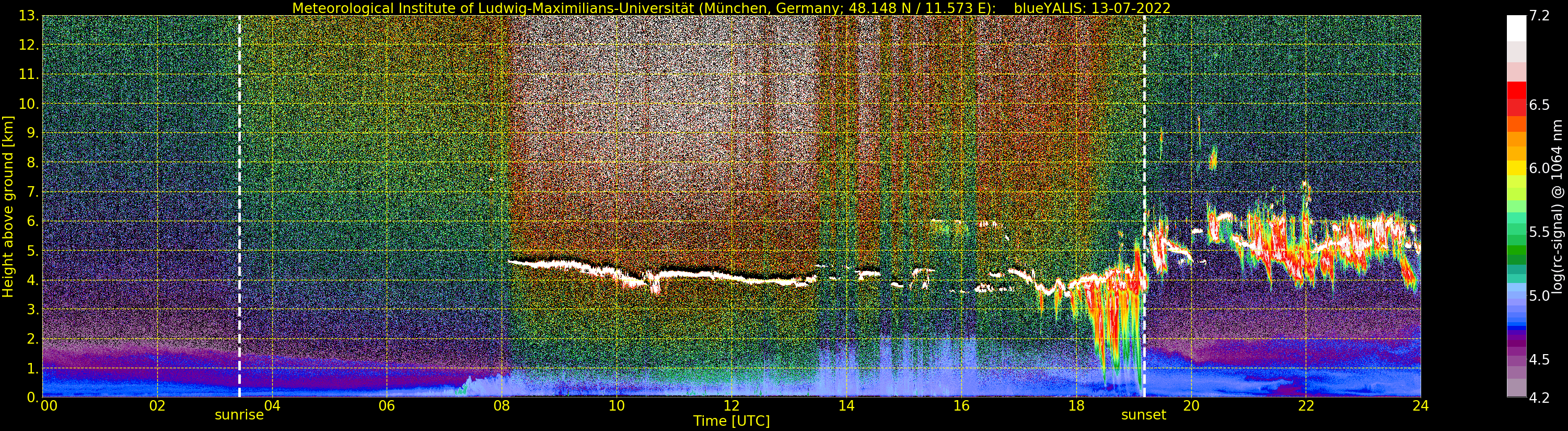Click the time tick label '00'
The image size is (1568, 431).
tap(49, 406)
